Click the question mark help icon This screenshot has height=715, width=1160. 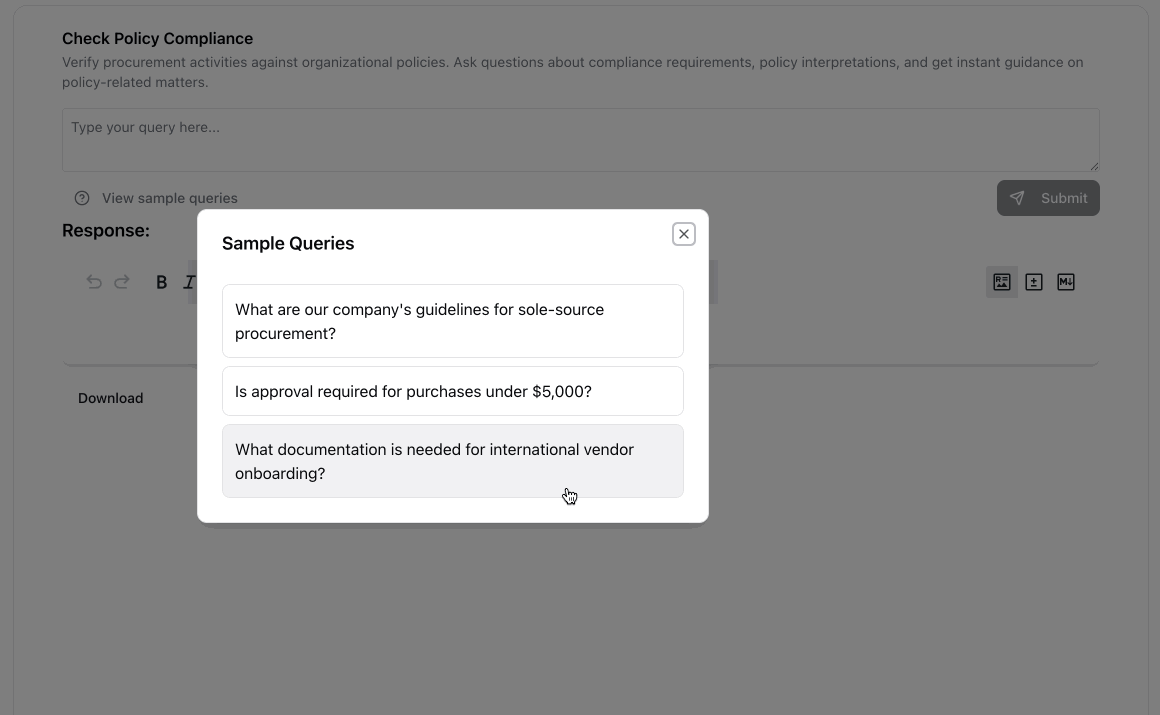click(x=82, y=198)
